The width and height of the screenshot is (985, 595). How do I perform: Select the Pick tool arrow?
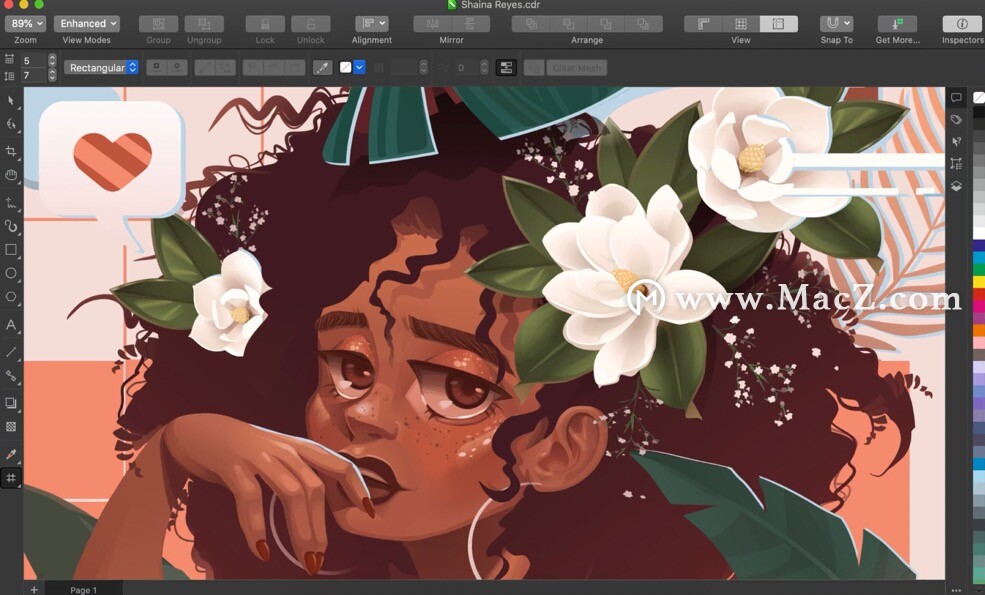[x=11, y=101]
